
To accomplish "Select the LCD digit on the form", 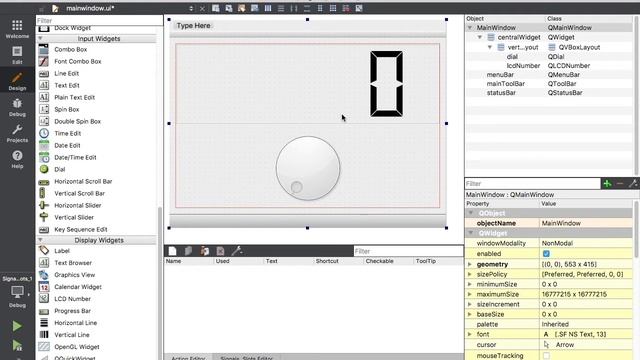I will [386, 84].
